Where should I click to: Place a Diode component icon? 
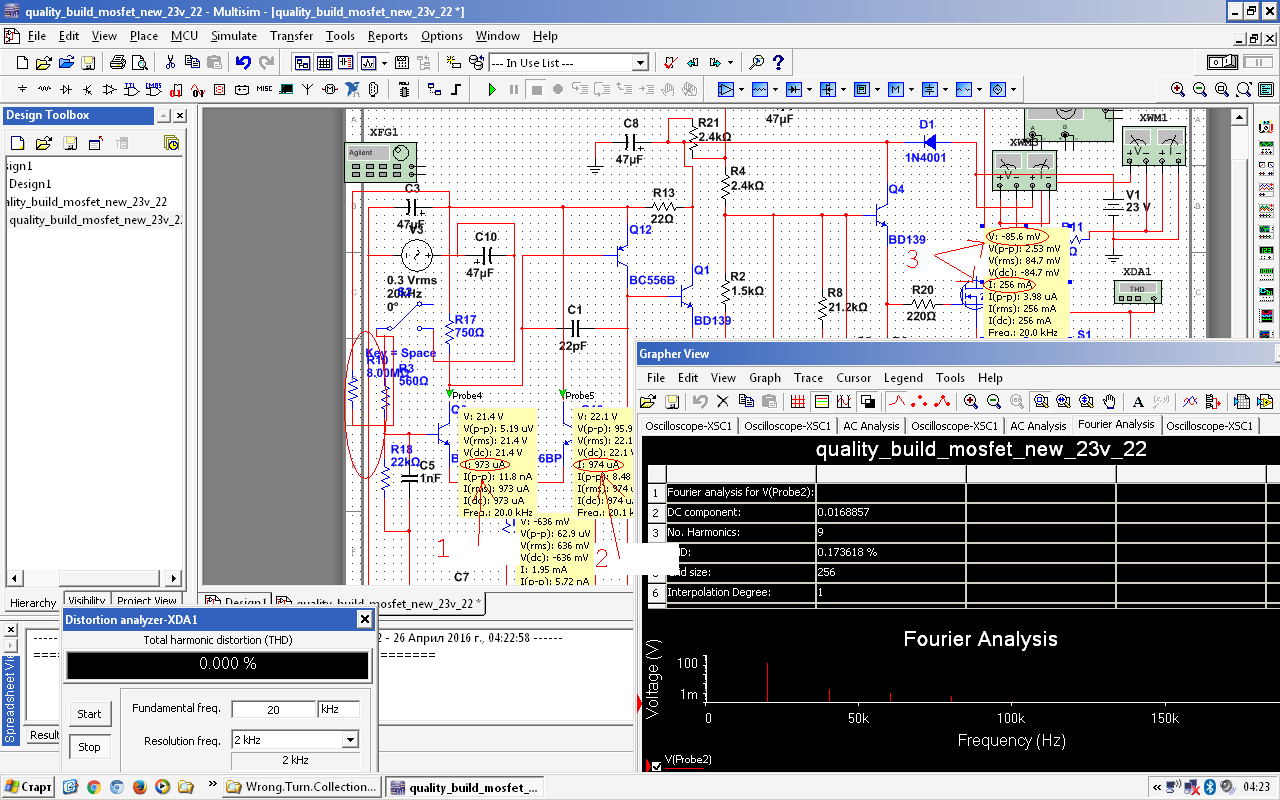pyautogui.click(x=65, y=89)
